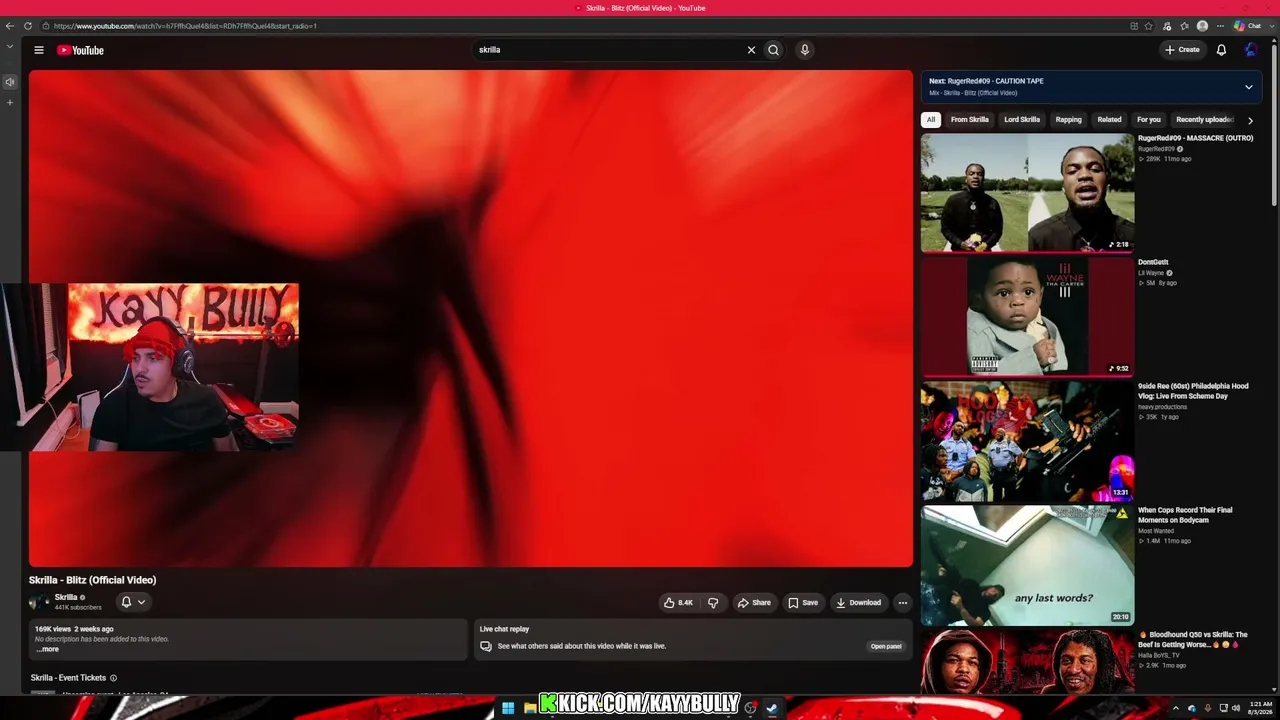1280x720 pixels.
Task: Visit the heavy.productions channel
Action: coord(1163,407)
